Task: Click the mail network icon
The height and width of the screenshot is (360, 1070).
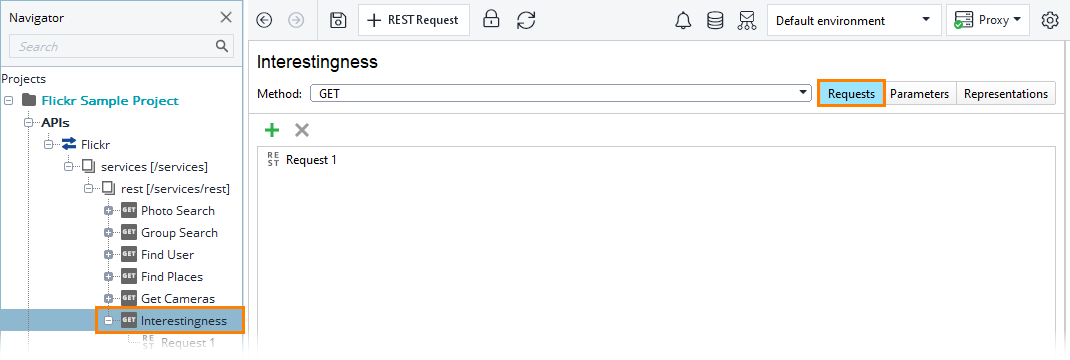Action: (x=747, y=20)
